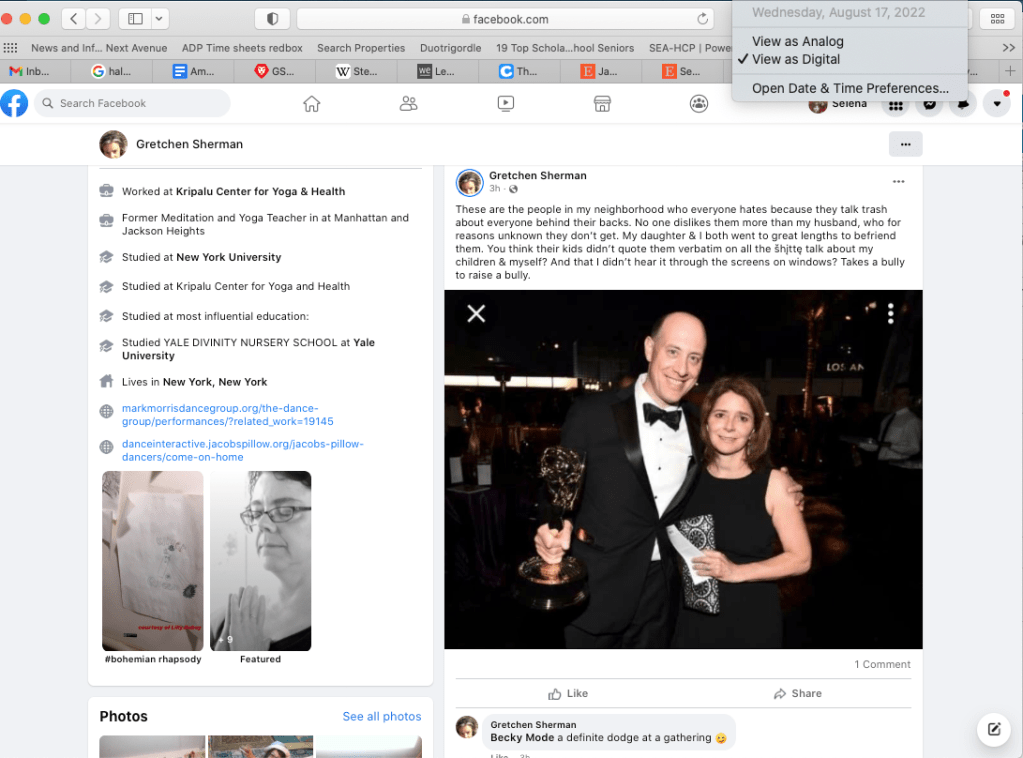This screenshot has height=758, width=1023.
Task: Toggle the Safari sidebar button
Action: coord(135,19)
